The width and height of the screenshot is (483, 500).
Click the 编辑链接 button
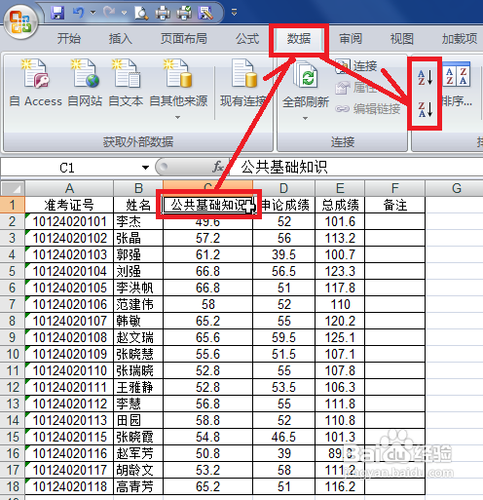coord(368,109)
